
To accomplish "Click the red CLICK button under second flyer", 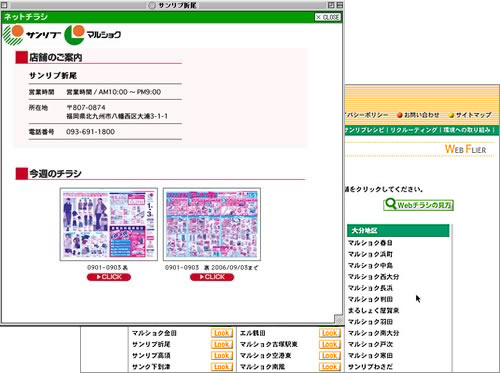I will click(x=212, y=277).
